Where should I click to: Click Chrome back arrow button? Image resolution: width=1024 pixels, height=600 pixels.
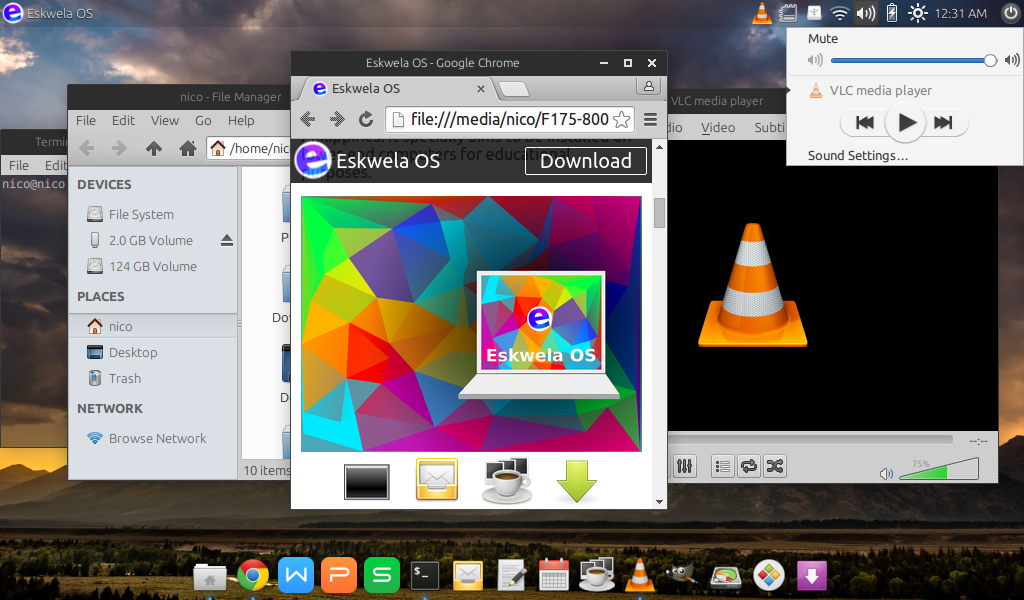click(x=308, y=119)
